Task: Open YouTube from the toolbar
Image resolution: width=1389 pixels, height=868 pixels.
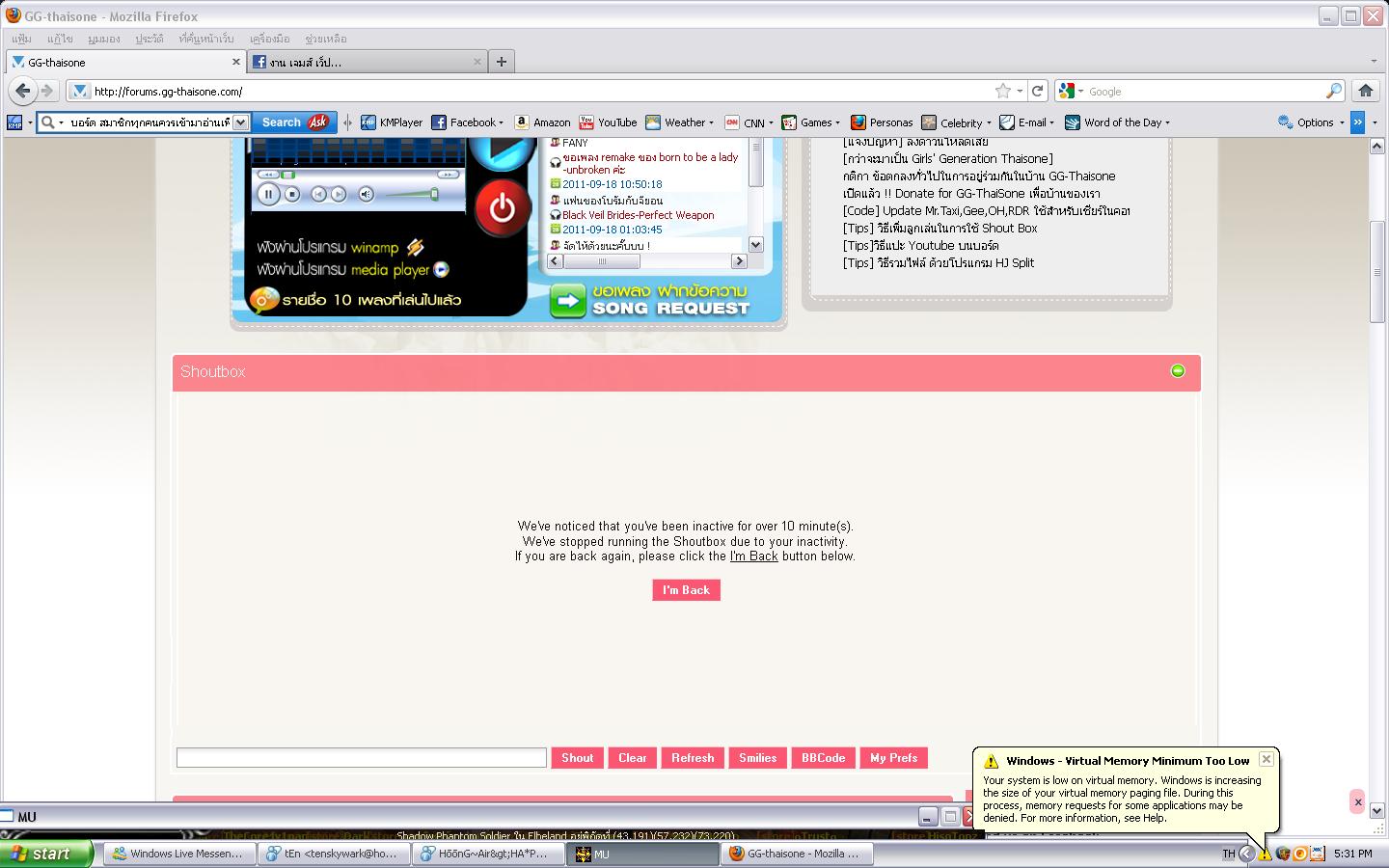Action: tap(608, 122)
